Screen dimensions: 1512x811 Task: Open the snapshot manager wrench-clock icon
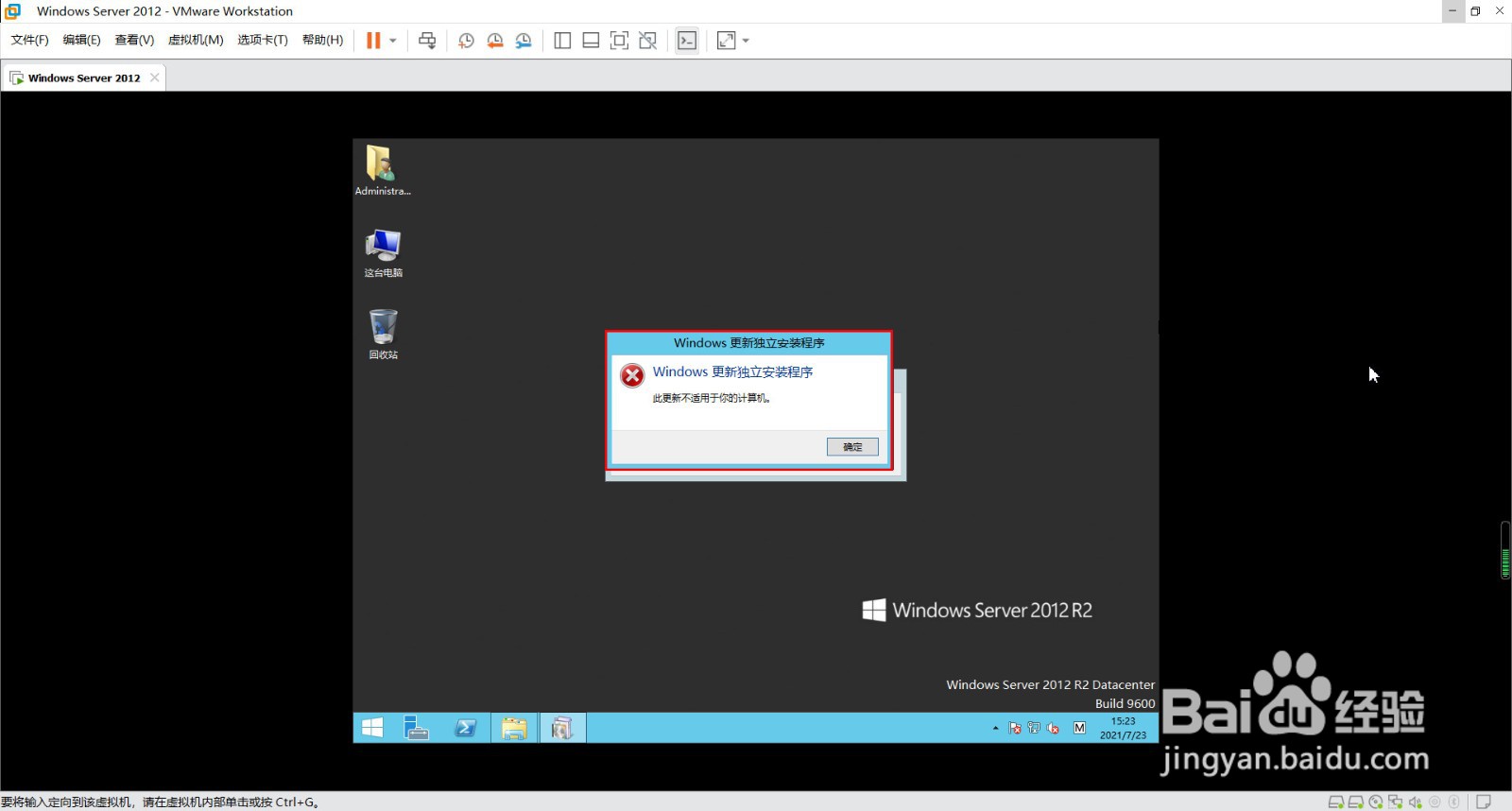524,41
